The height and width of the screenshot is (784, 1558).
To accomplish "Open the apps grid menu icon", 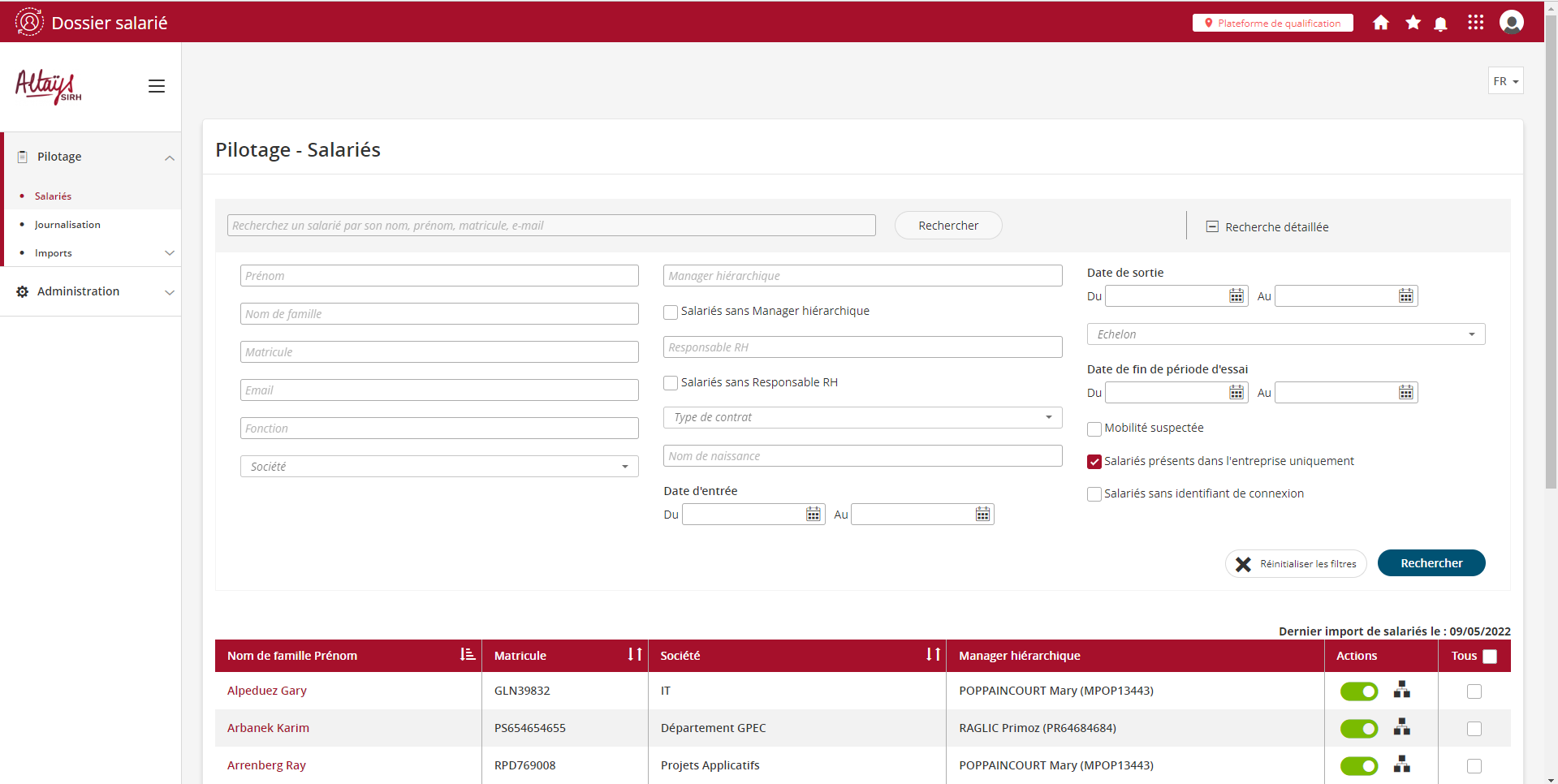I will 1475,23.
